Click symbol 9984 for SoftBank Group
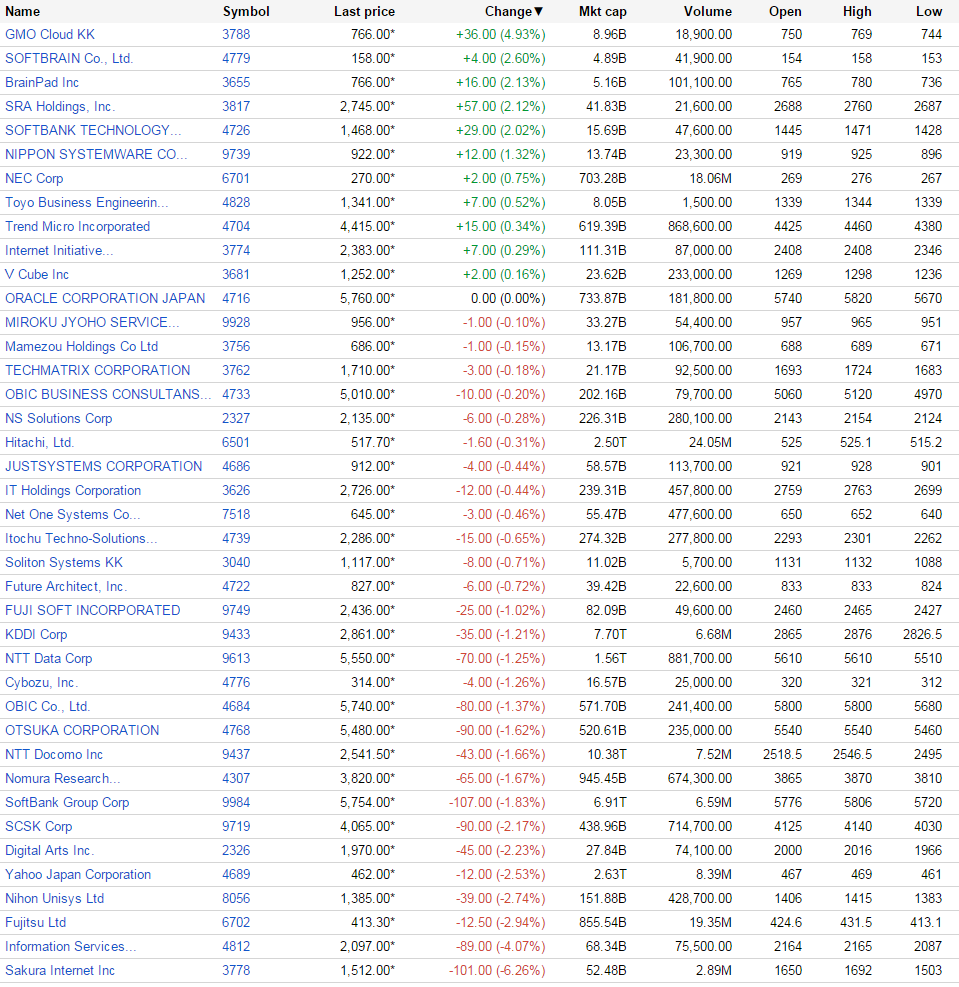 click(236, 803)
